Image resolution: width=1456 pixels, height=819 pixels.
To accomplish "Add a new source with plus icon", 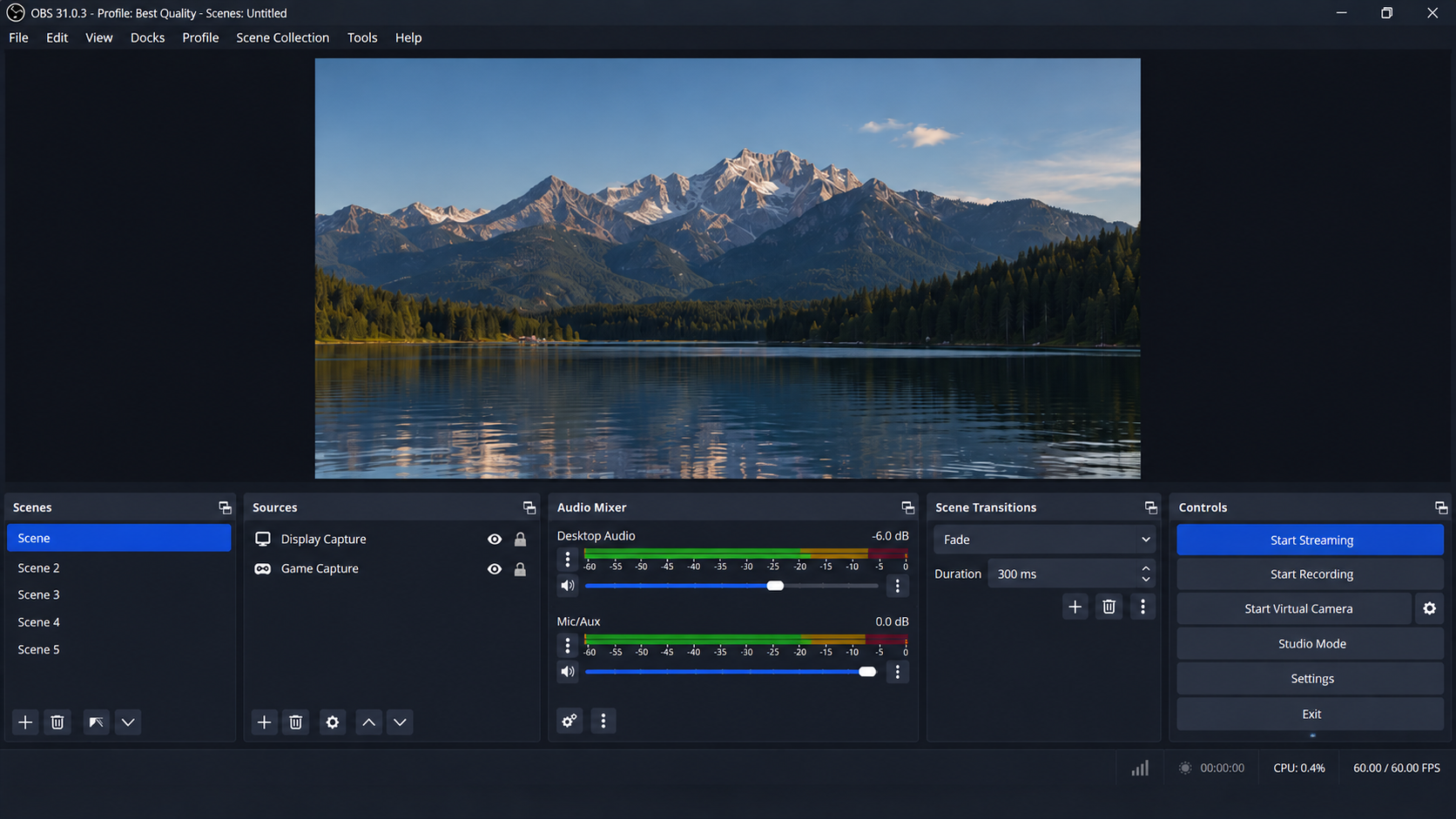I will [264, 722].
